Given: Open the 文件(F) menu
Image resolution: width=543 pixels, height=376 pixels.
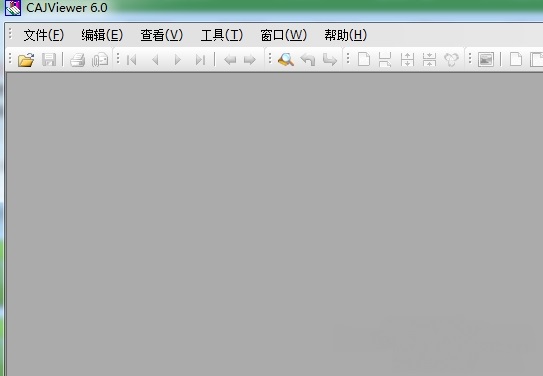Looking at the screenshot, I should point(44,35).
